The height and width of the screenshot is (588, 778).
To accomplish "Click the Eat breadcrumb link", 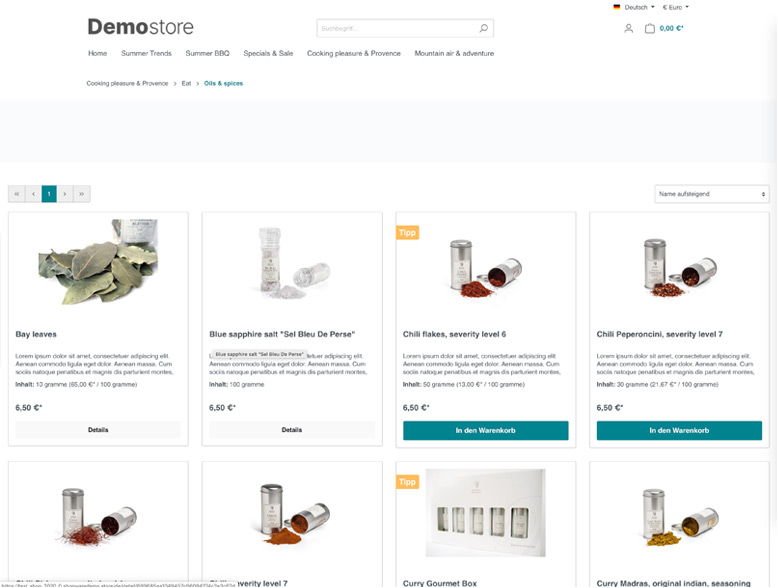I will coord(186,83).
